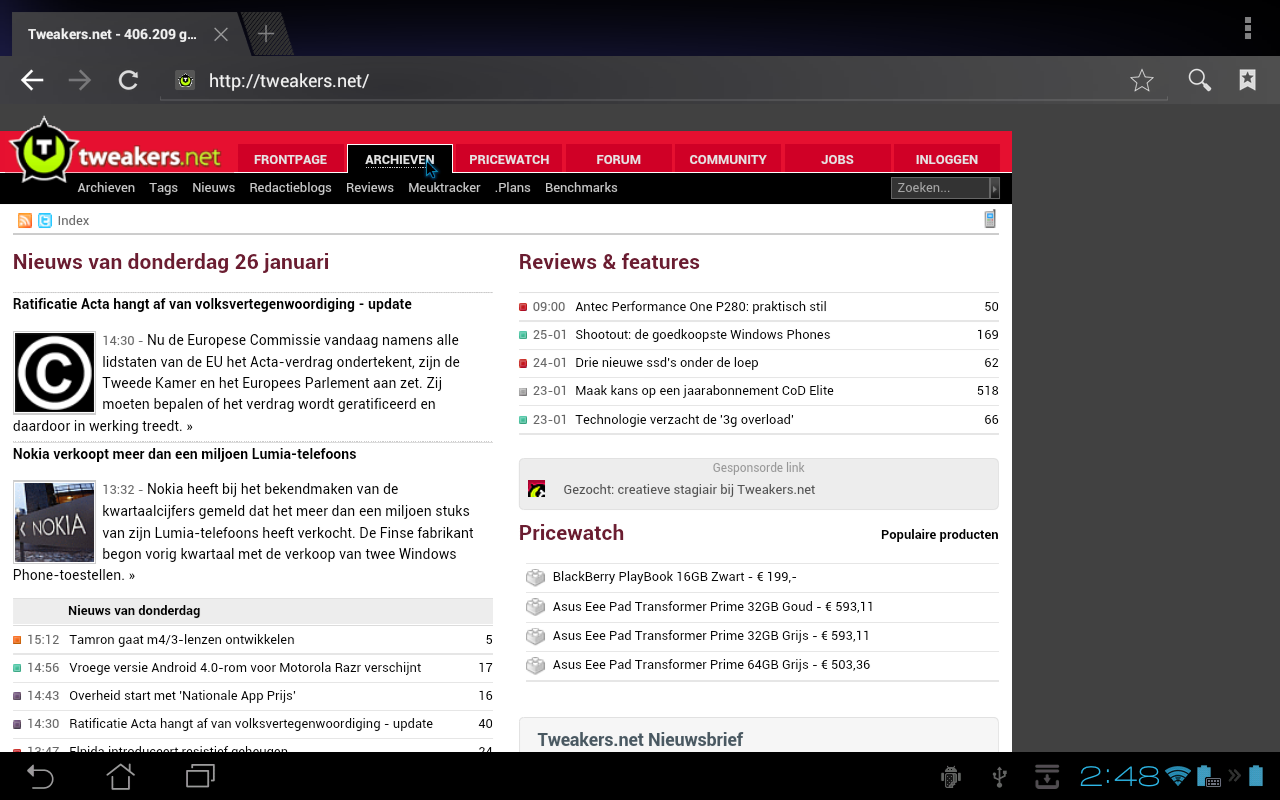
Task: Submit search with the Zoeken arrow button
Action: (994, 187)
